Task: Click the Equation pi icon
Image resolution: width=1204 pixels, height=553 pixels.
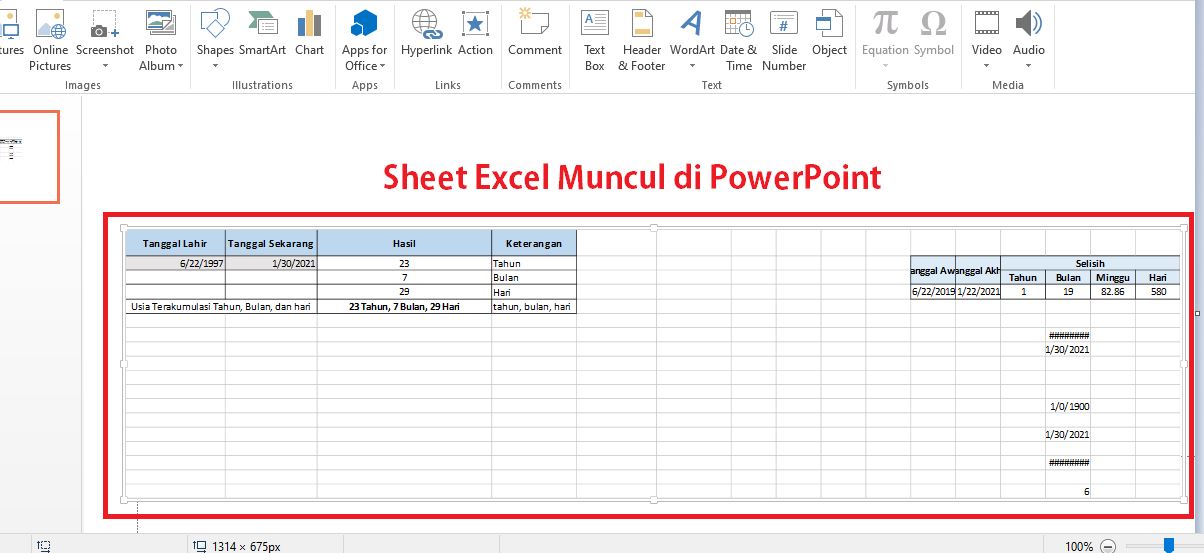Action: click(885, 23)
